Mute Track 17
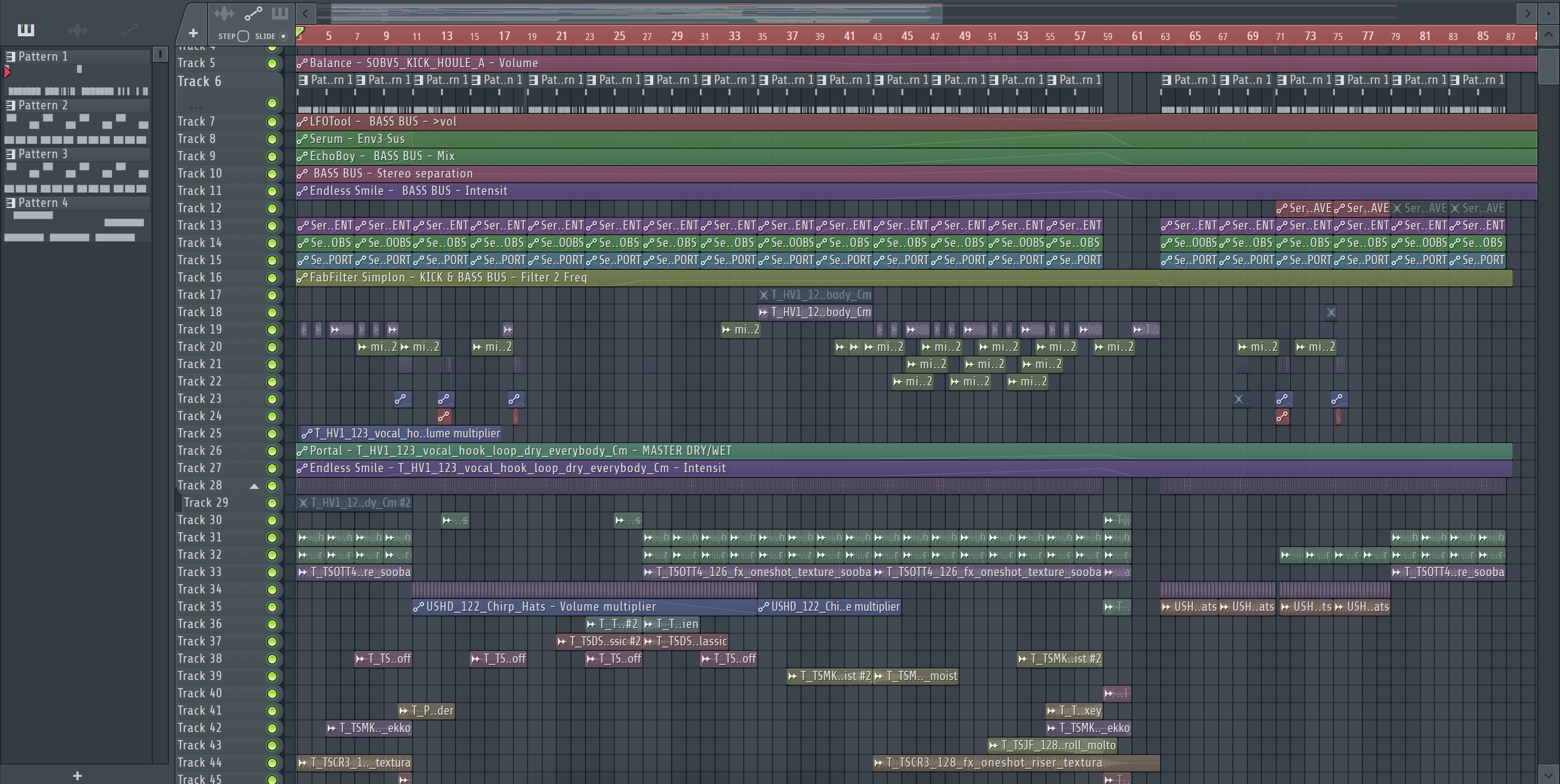Image resolution: width=1560 pixels, height=784 pixels. [272, 296]
